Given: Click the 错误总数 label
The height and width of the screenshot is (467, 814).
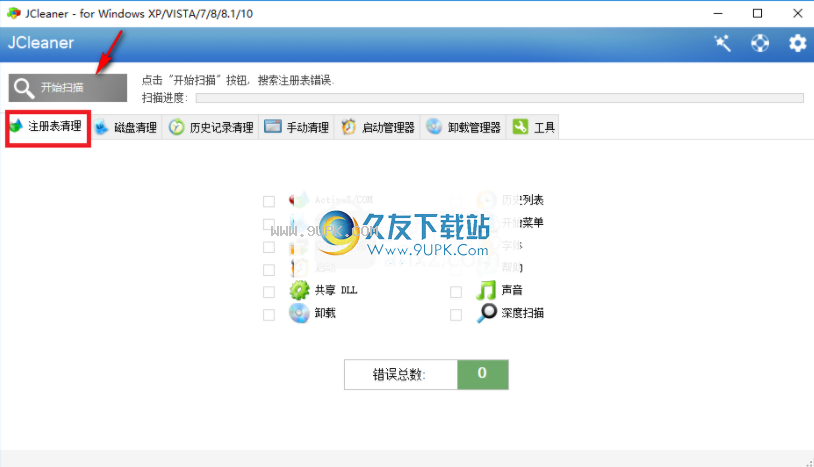Looking at the screenshot, I should pyautogui.click(x=399, y=375).
